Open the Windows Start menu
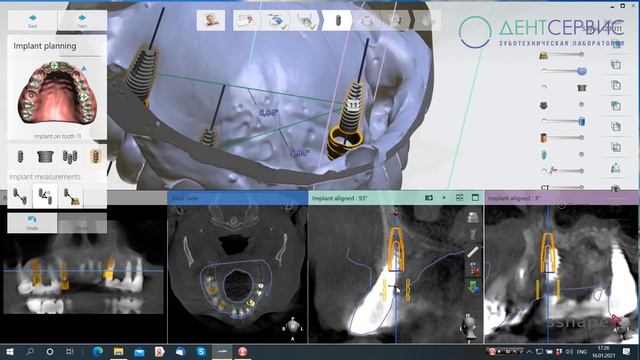Screen dimensions: 640x360 10,351
